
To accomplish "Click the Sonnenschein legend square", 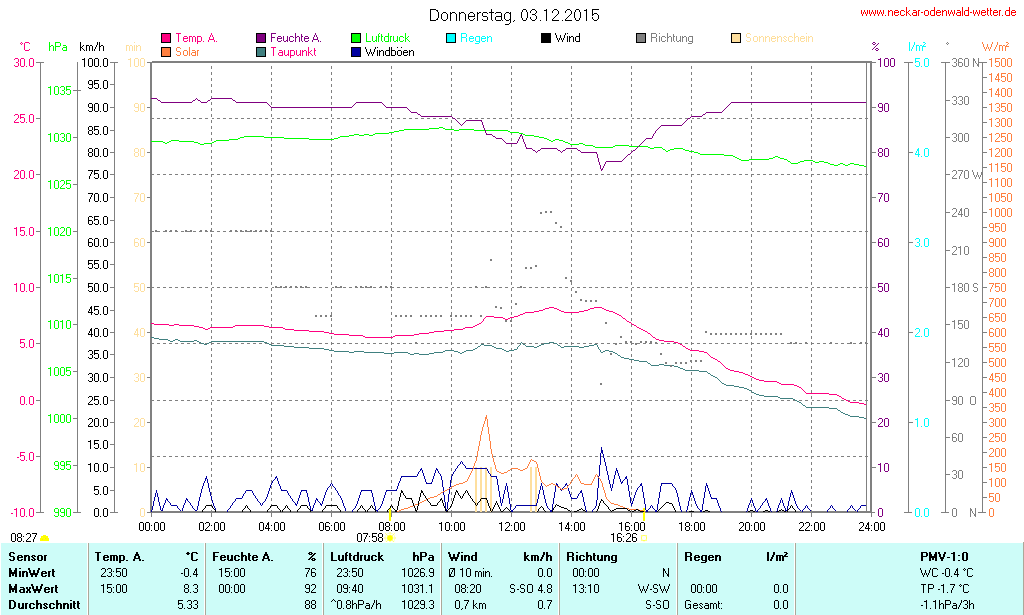I will [736, 39].
